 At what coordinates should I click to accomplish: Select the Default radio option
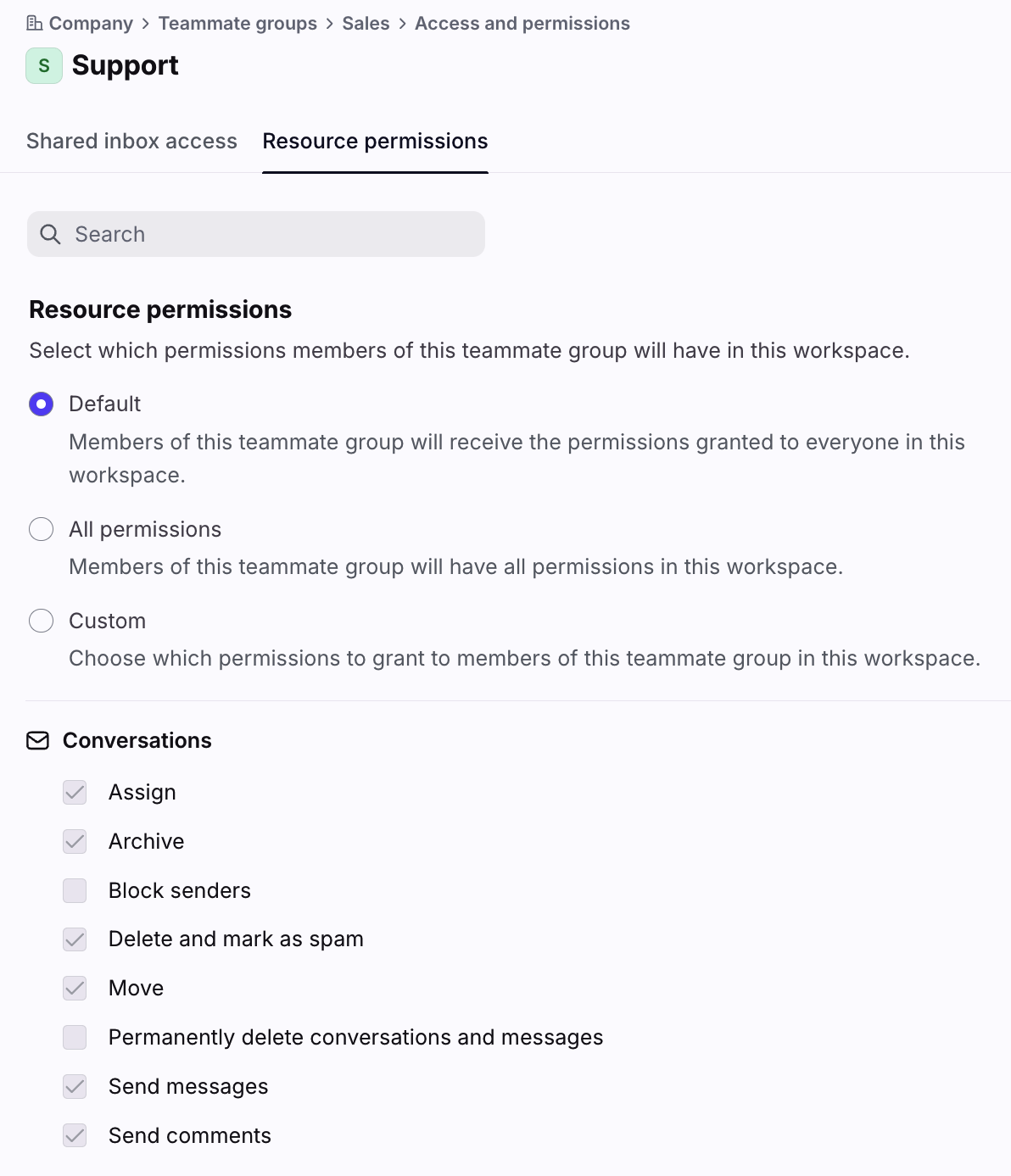[x=42, y=404]
